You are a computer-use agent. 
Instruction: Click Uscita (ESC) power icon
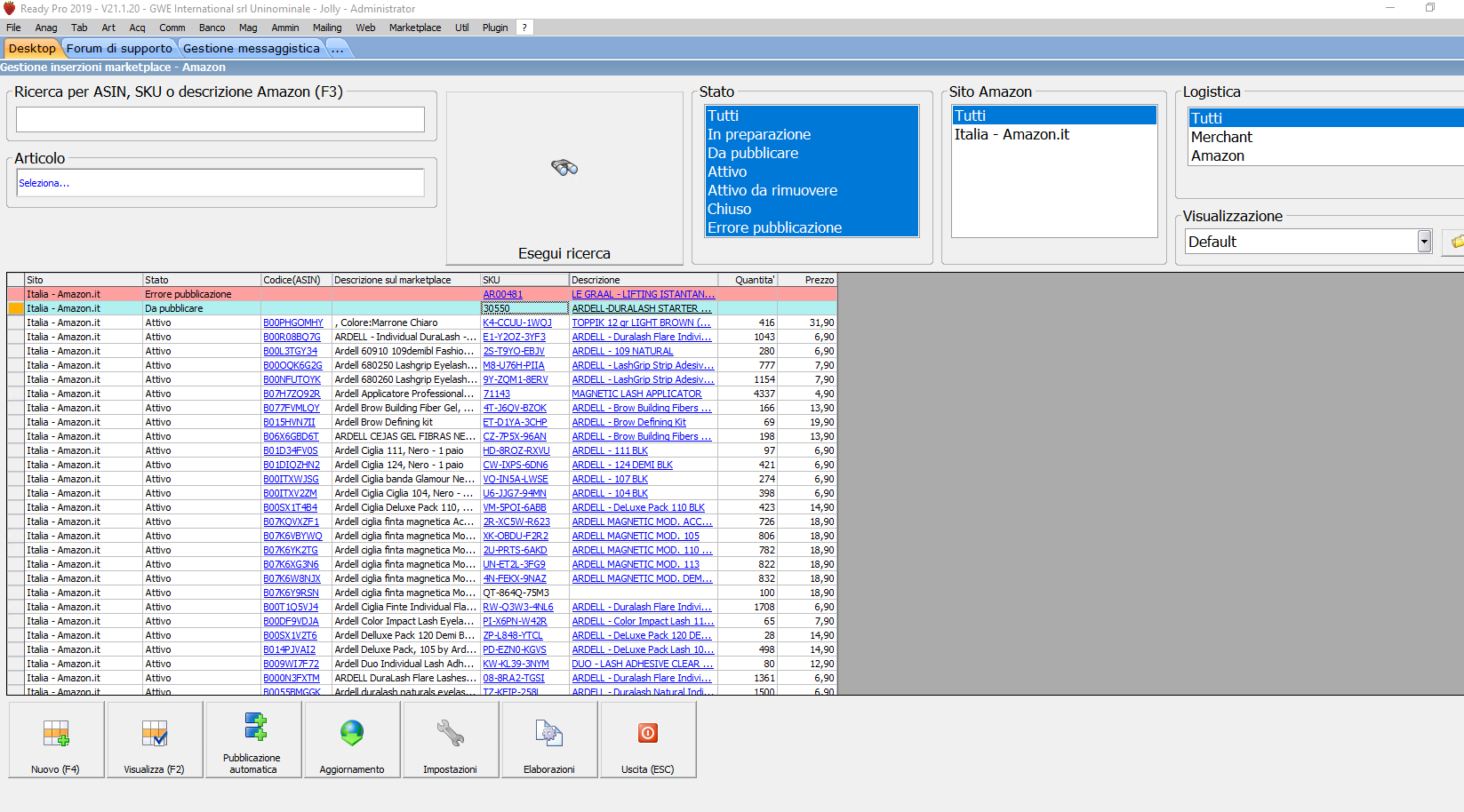coord(648,733)
